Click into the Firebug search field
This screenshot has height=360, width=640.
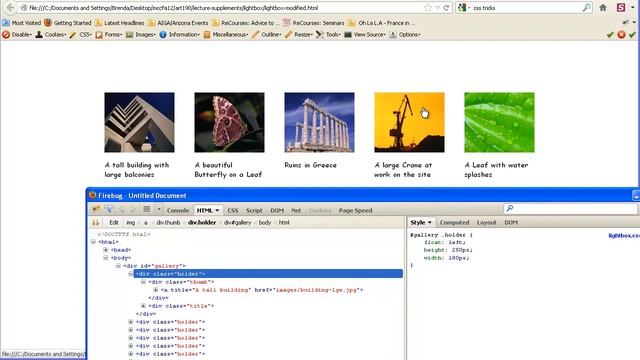[571, 209]
